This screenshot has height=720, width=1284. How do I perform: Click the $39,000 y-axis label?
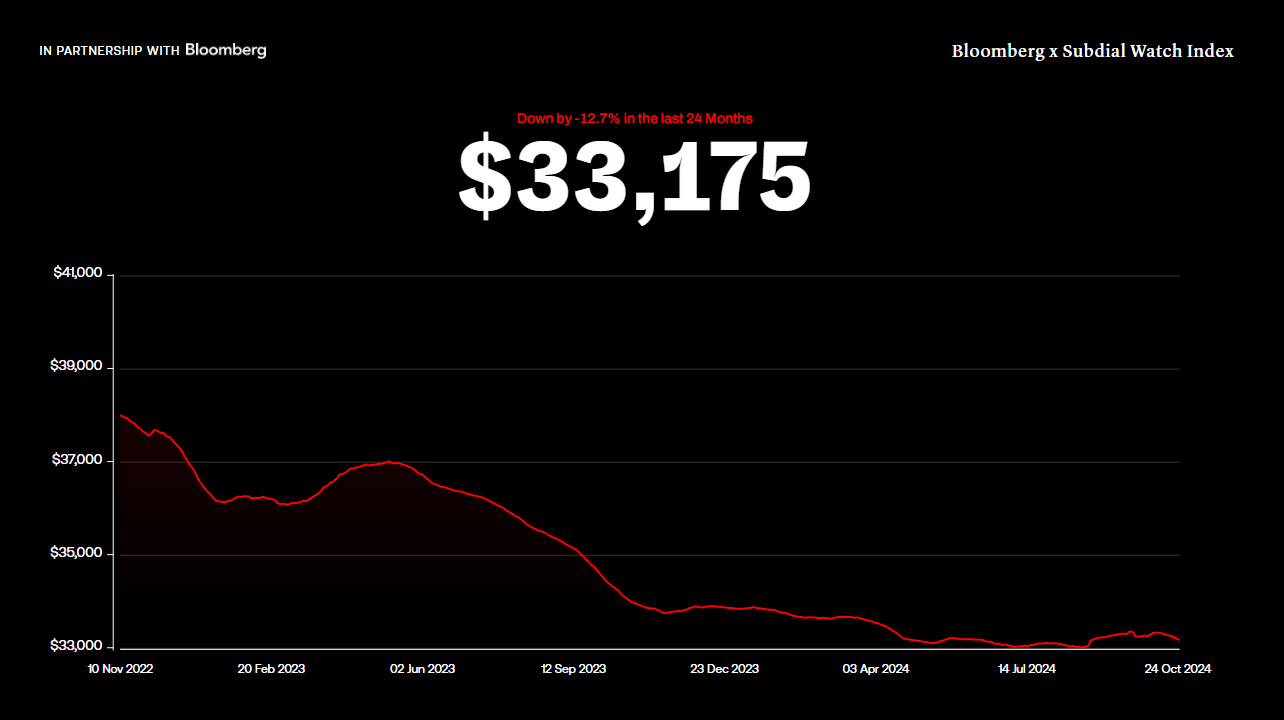pyautogui.click(x=76, y=366)
